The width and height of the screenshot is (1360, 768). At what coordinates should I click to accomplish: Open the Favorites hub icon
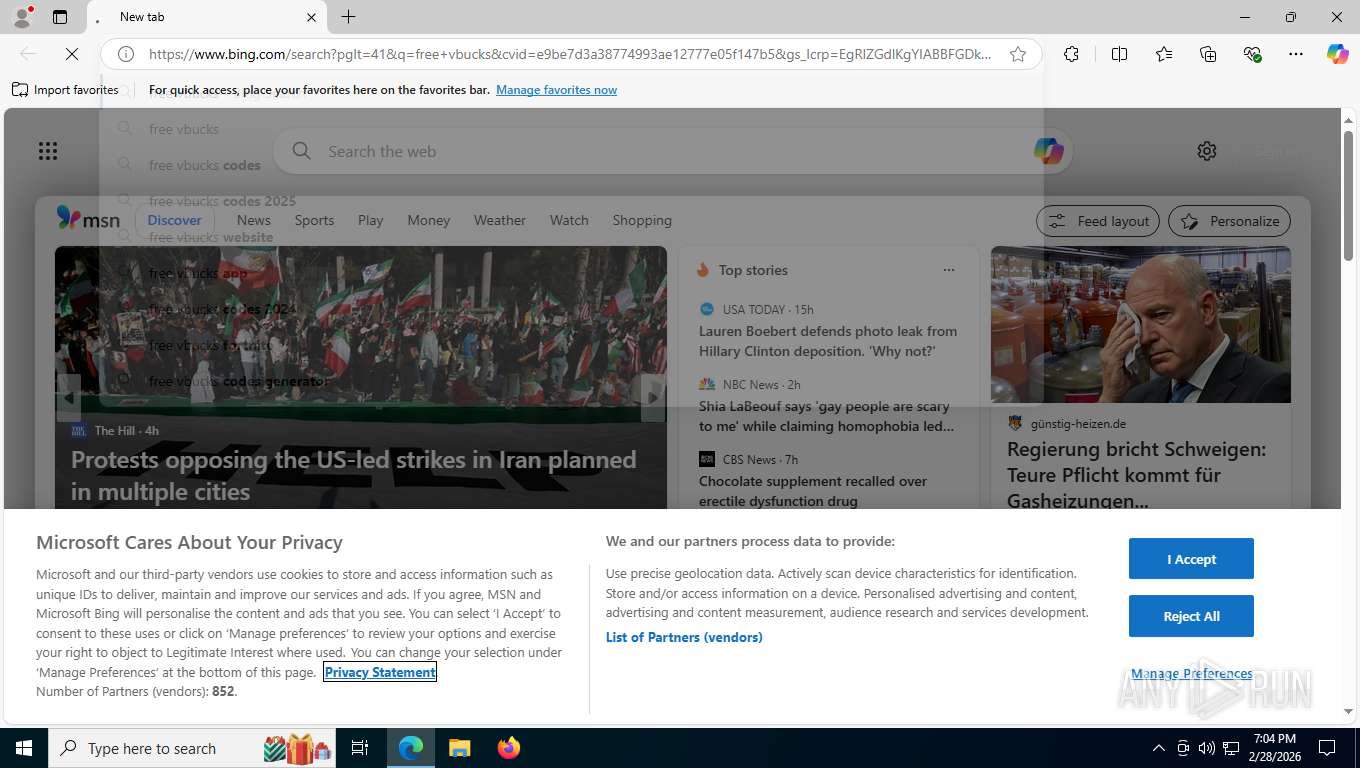coord(1164,54)
